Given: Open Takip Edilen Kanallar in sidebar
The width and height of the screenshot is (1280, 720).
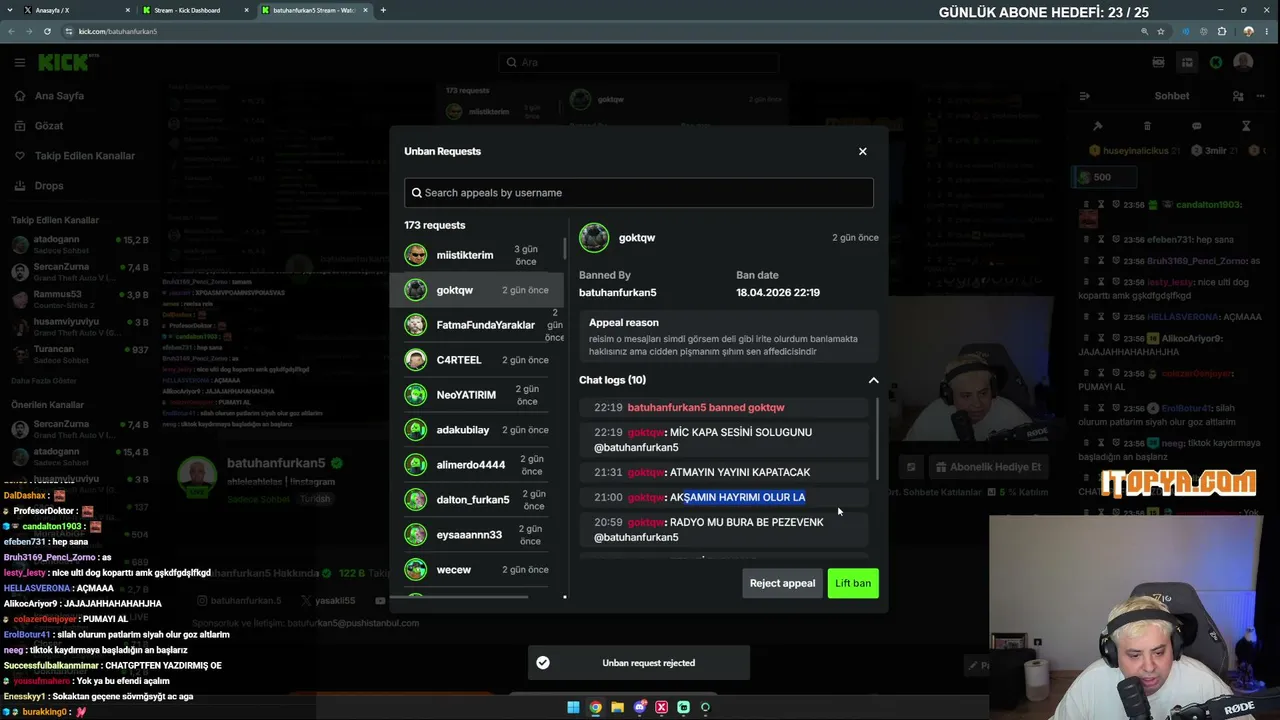Looking at the screenshot, I should pos(85,156).
